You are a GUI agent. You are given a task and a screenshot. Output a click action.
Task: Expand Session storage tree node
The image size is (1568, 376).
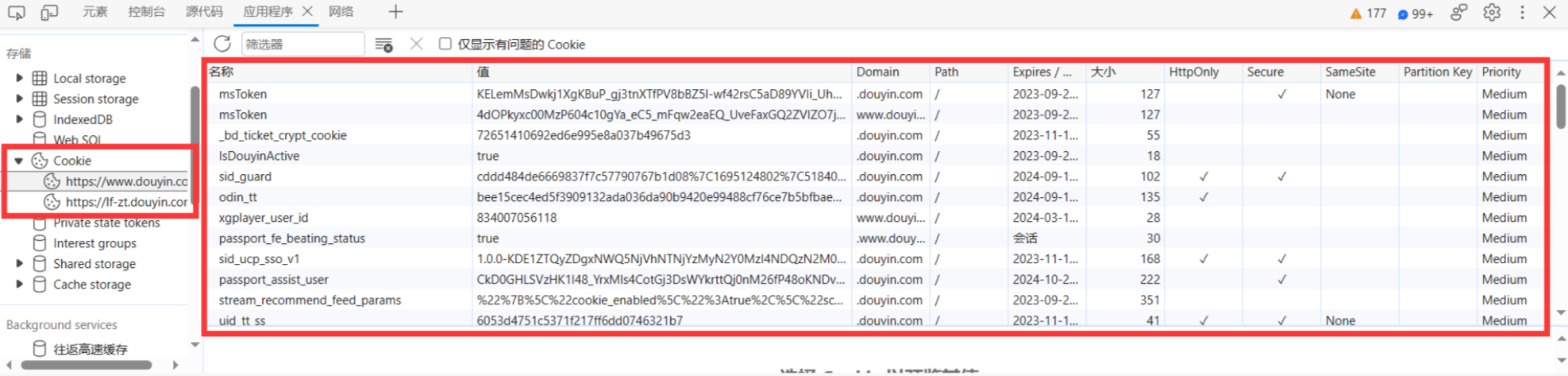tap(19, 99)
